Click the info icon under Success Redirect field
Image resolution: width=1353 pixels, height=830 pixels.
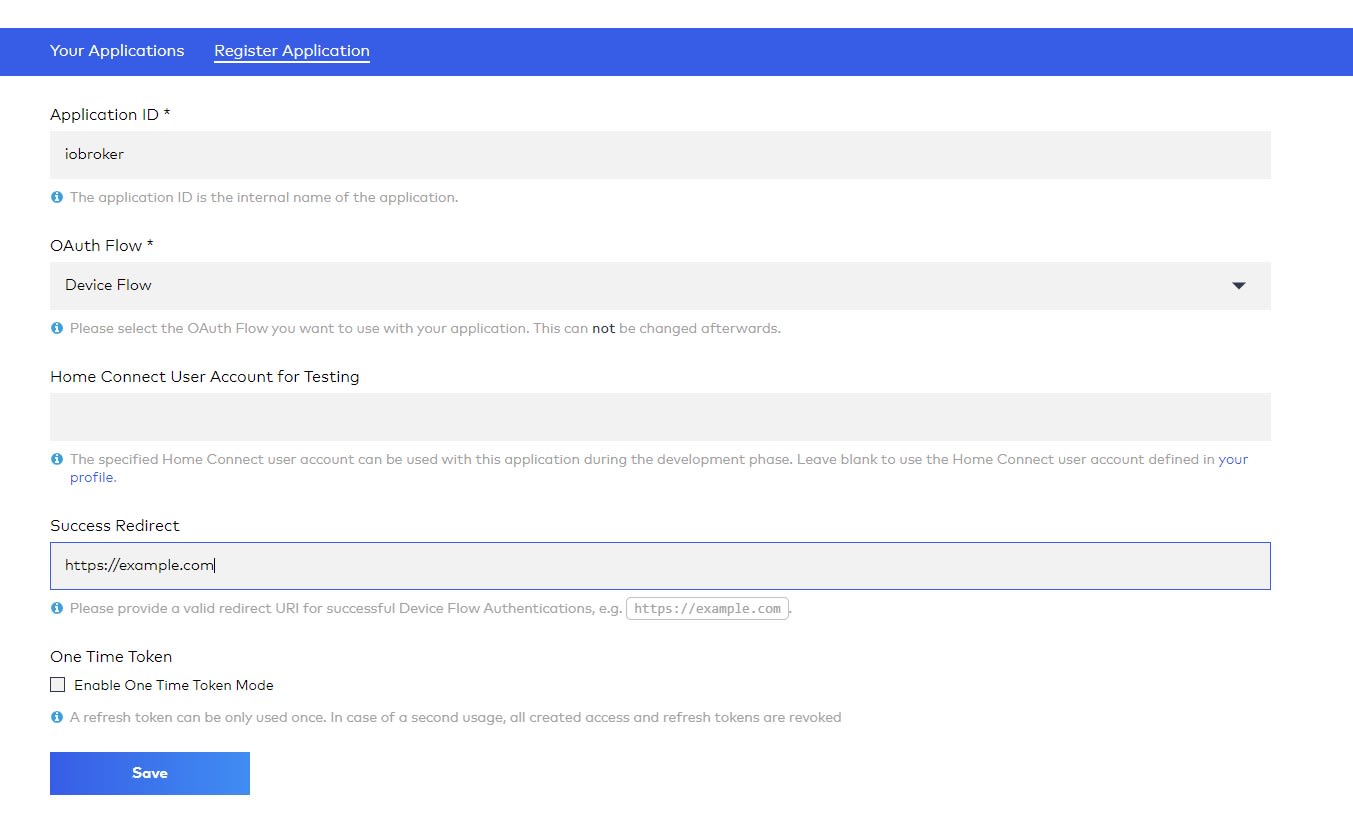click(57, 608)
